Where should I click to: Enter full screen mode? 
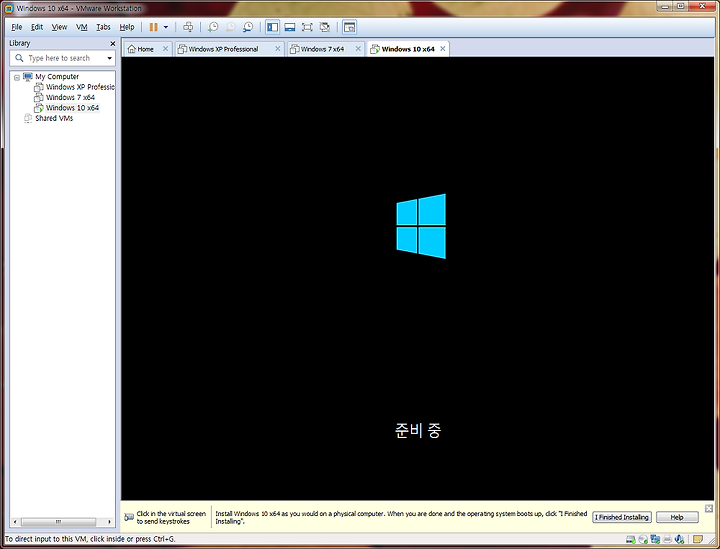click(307, 27)
